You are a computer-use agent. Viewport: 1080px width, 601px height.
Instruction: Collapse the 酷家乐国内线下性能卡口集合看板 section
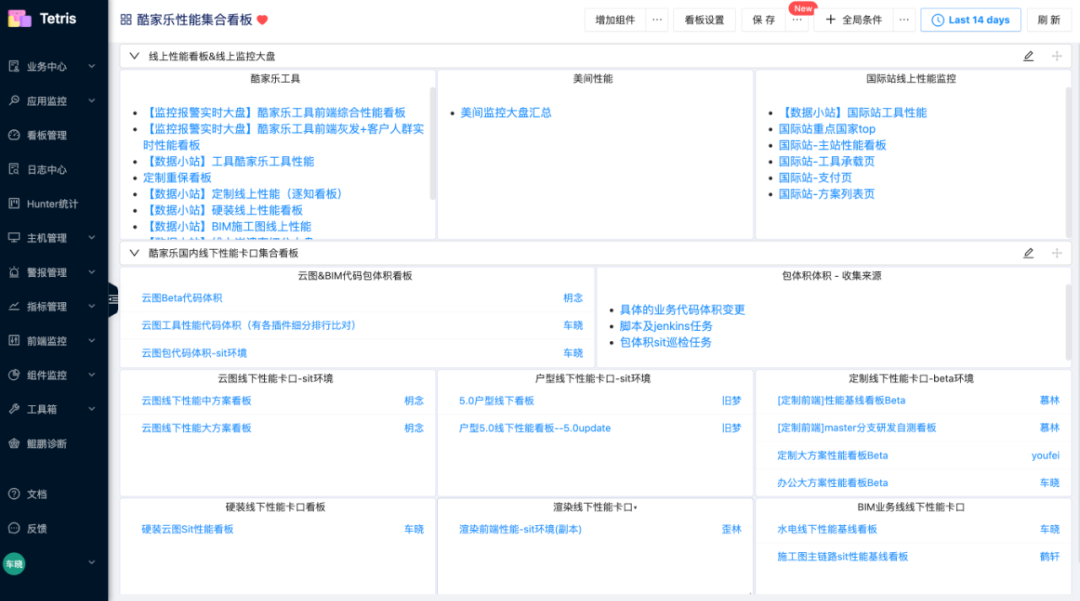point(134,253)
